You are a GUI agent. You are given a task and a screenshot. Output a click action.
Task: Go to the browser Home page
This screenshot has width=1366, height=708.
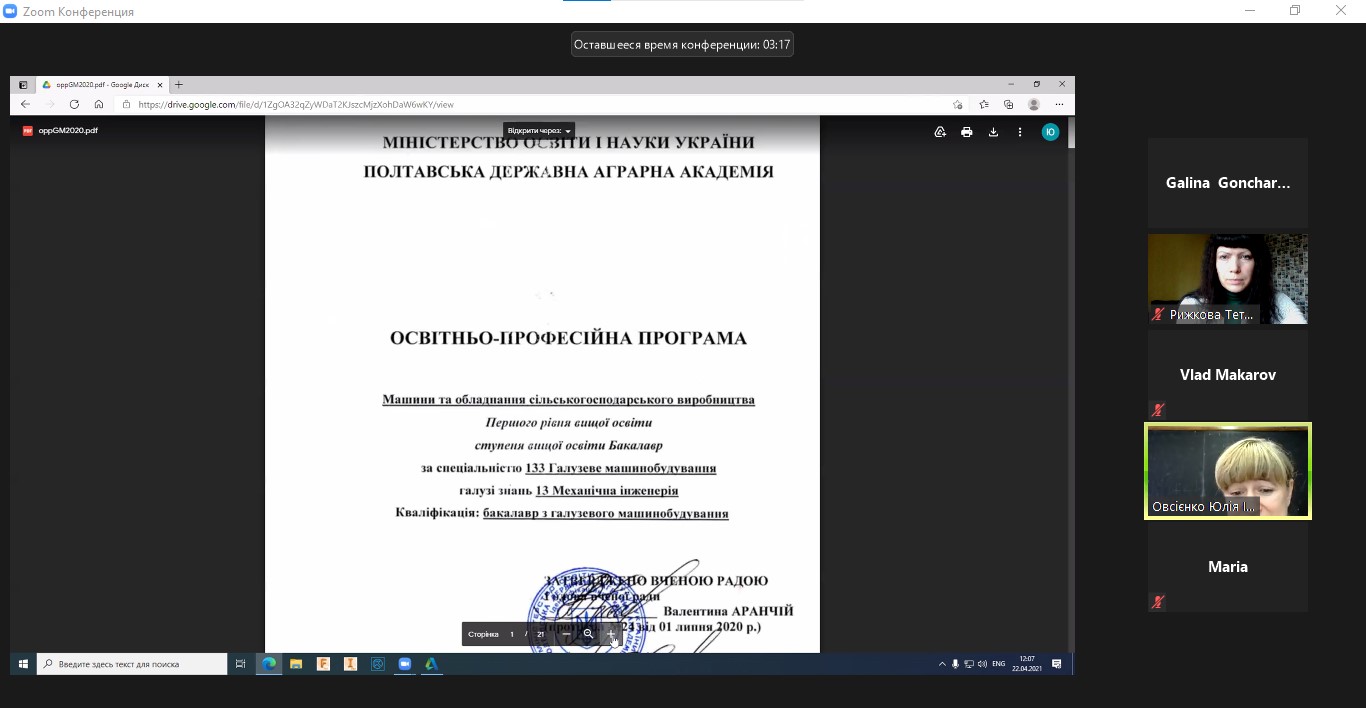[99, 104]
